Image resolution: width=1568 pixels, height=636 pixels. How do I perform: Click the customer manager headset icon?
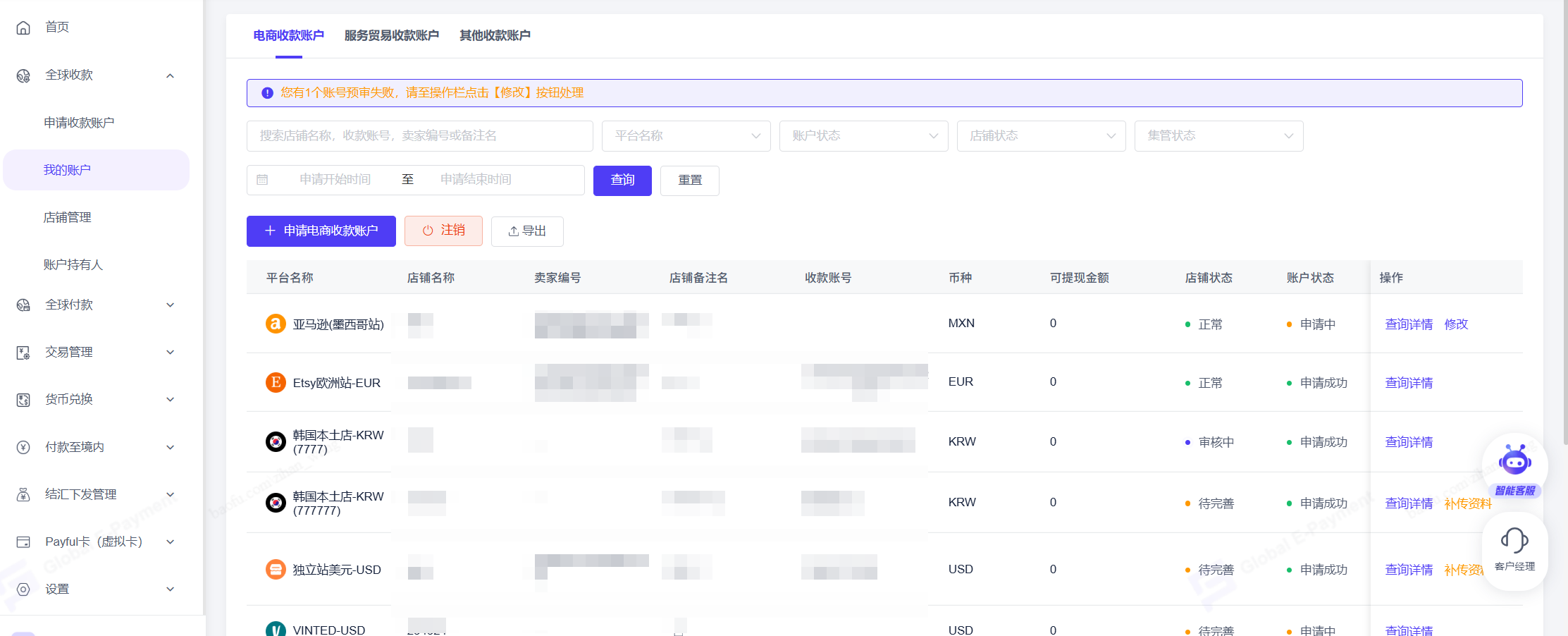coord(1514,542)
